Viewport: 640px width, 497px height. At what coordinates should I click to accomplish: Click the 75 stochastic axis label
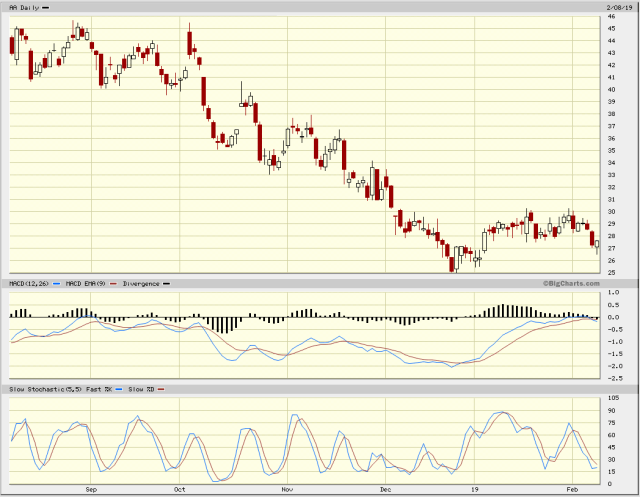point(611,423)
